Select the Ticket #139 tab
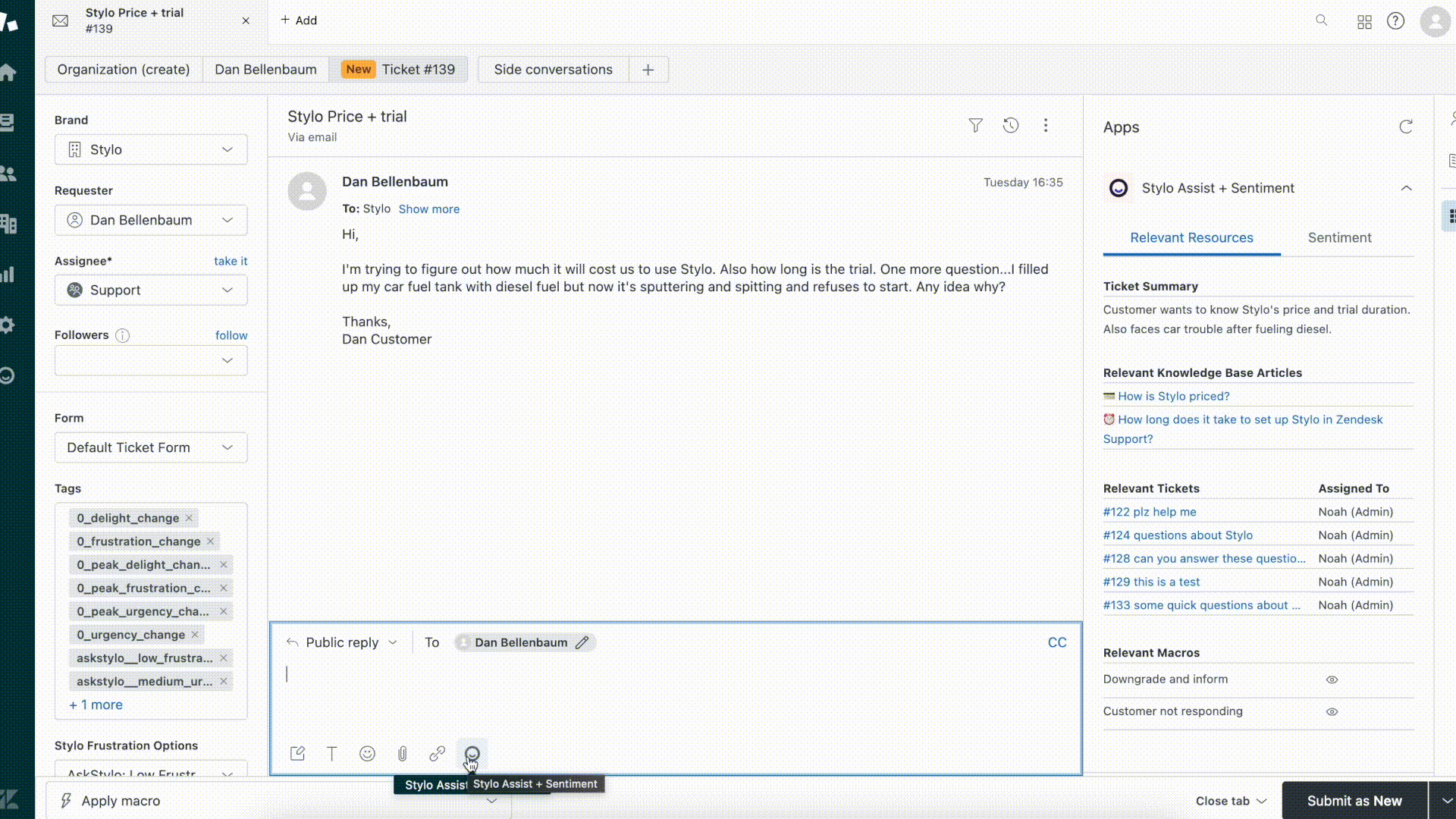Screen dimensions: 1456x819 (399, 70)
